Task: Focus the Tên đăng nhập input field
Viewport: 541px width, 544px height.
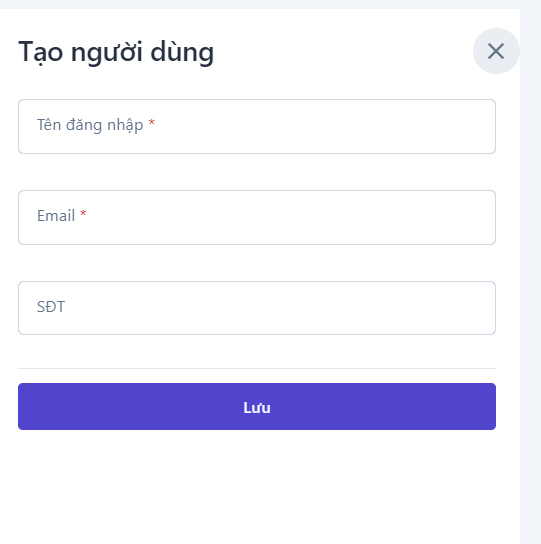Action: coord(257,126)
